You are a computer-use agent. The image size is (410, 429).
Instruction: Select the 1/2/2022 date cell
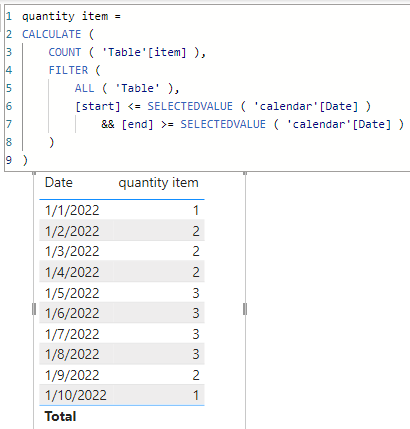72,231
